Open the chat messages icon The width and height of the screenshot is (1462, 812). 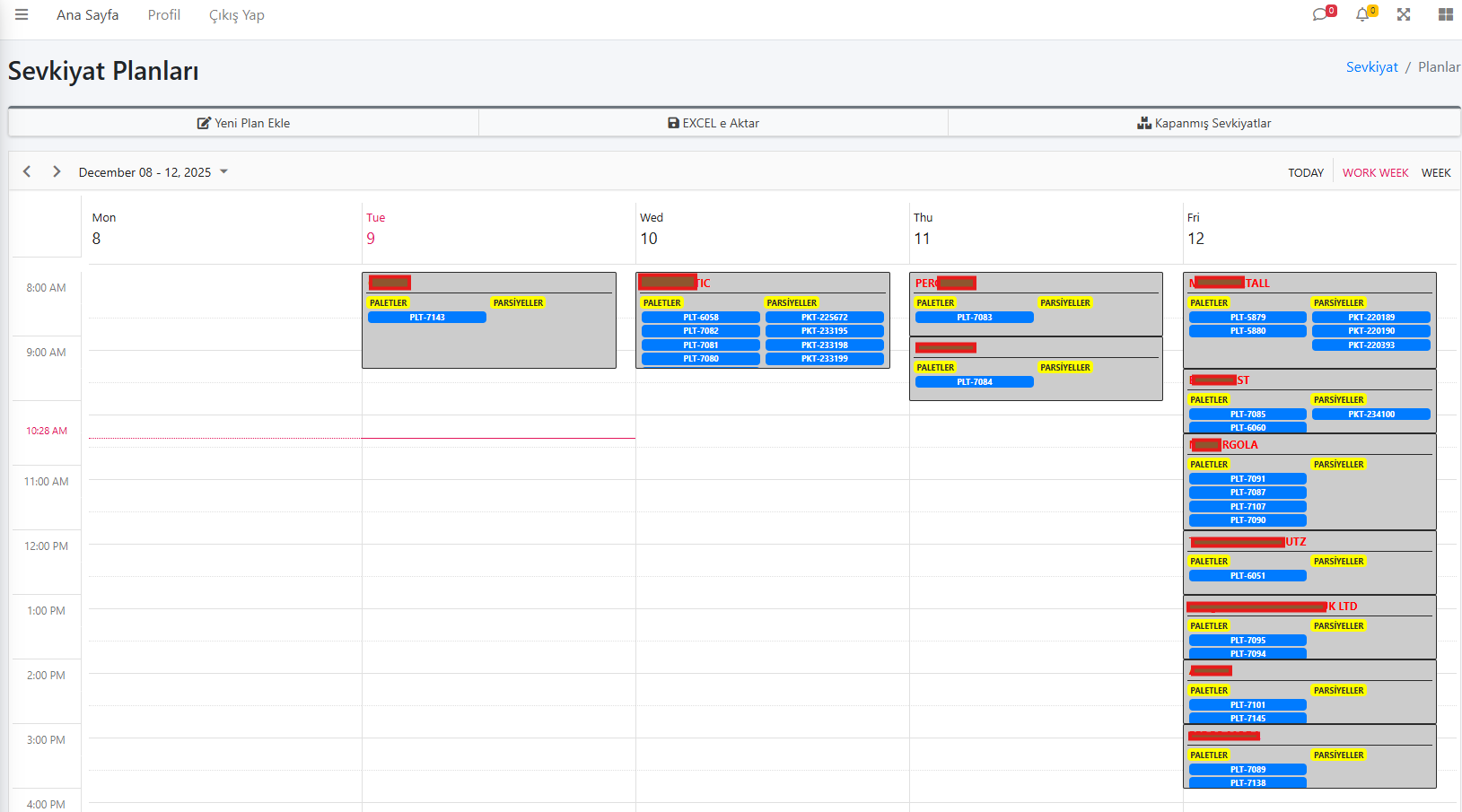(1320, 14)
